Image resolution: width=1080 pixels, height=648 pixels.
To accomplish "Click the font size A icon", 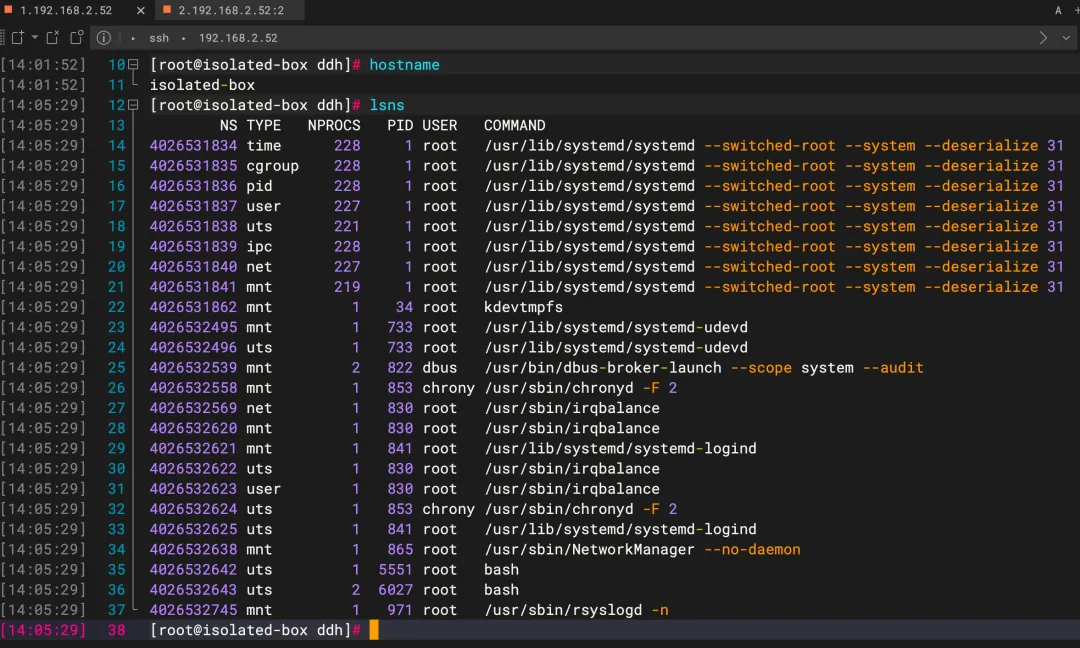I will point(1059,10).
